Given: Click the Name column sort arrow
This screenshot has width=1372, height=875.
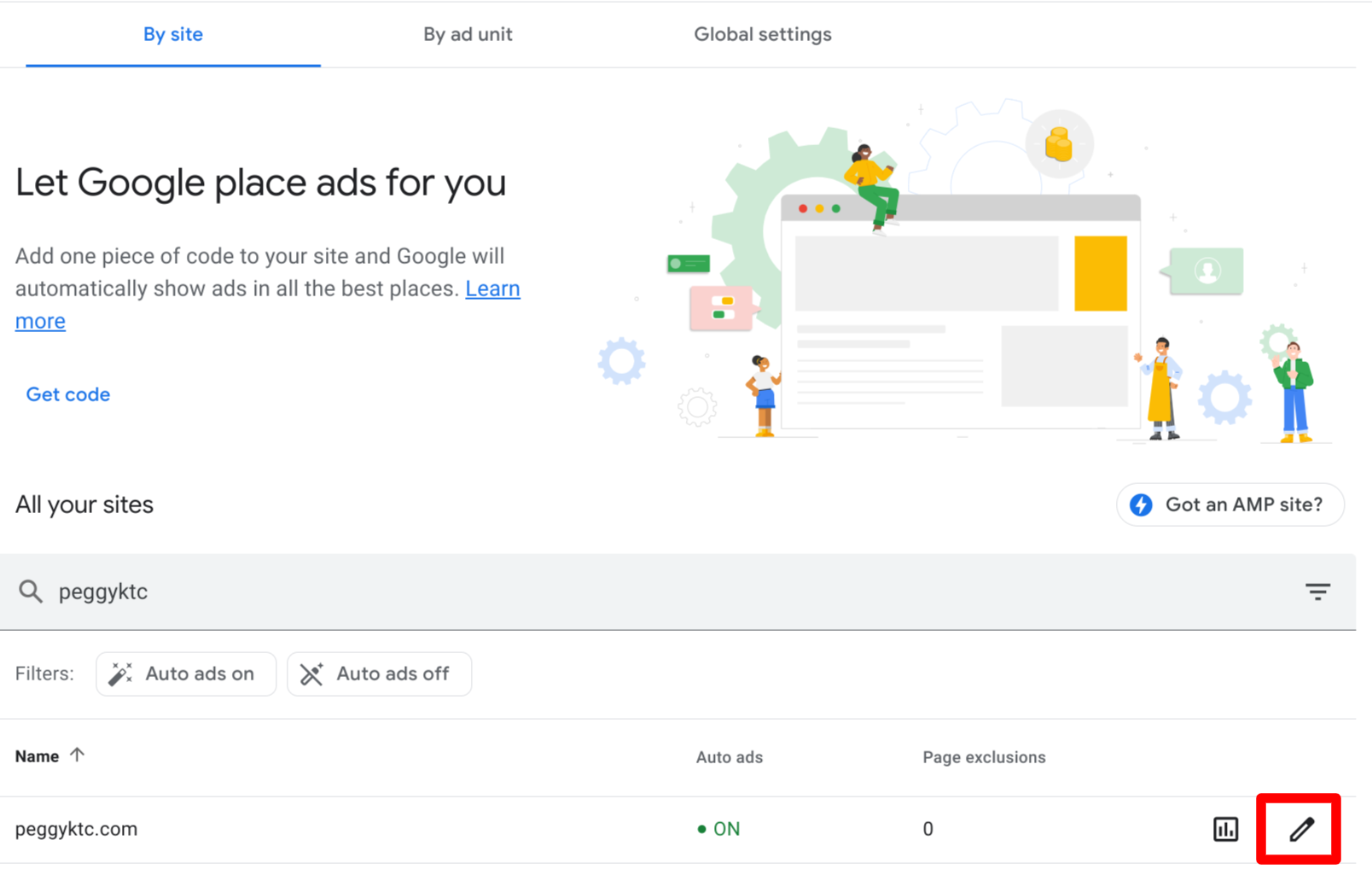Looking at the screenshot, I should 77,755.
